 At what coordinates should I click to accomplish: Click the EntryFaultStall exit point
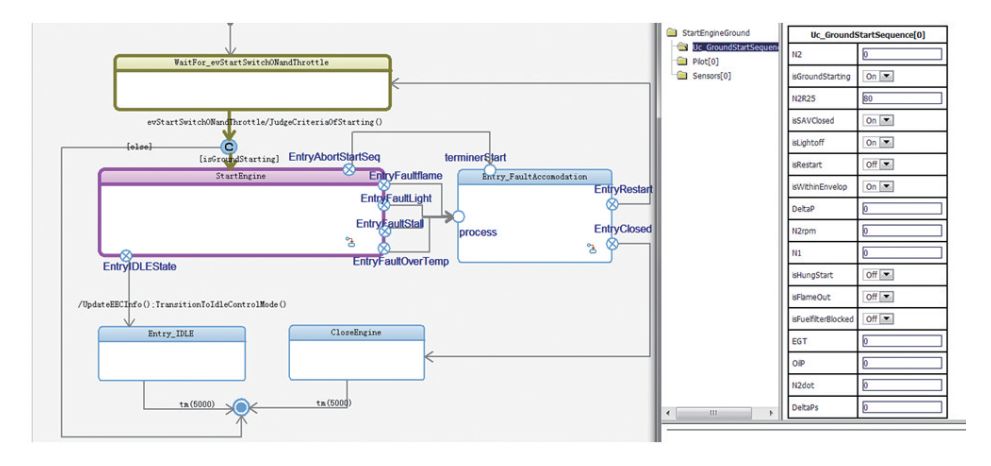(x=385, y=231)
